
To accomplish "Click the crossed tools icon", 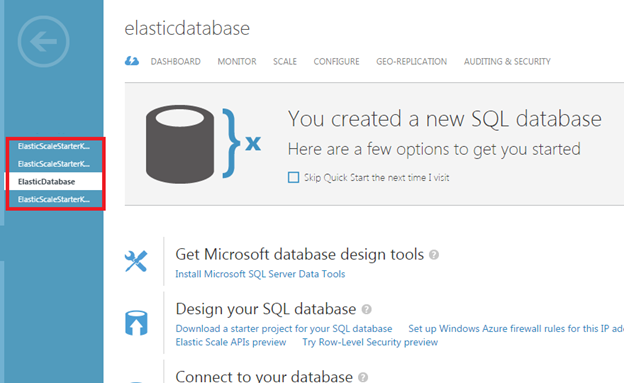I will click(x=136, y=261).
